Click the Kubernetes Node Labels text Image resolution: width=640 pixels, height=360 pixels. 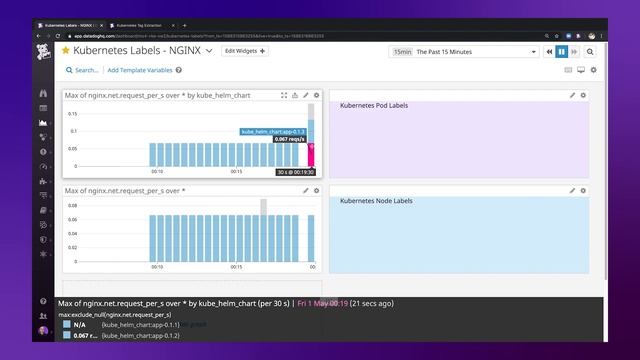coord(376,201)
